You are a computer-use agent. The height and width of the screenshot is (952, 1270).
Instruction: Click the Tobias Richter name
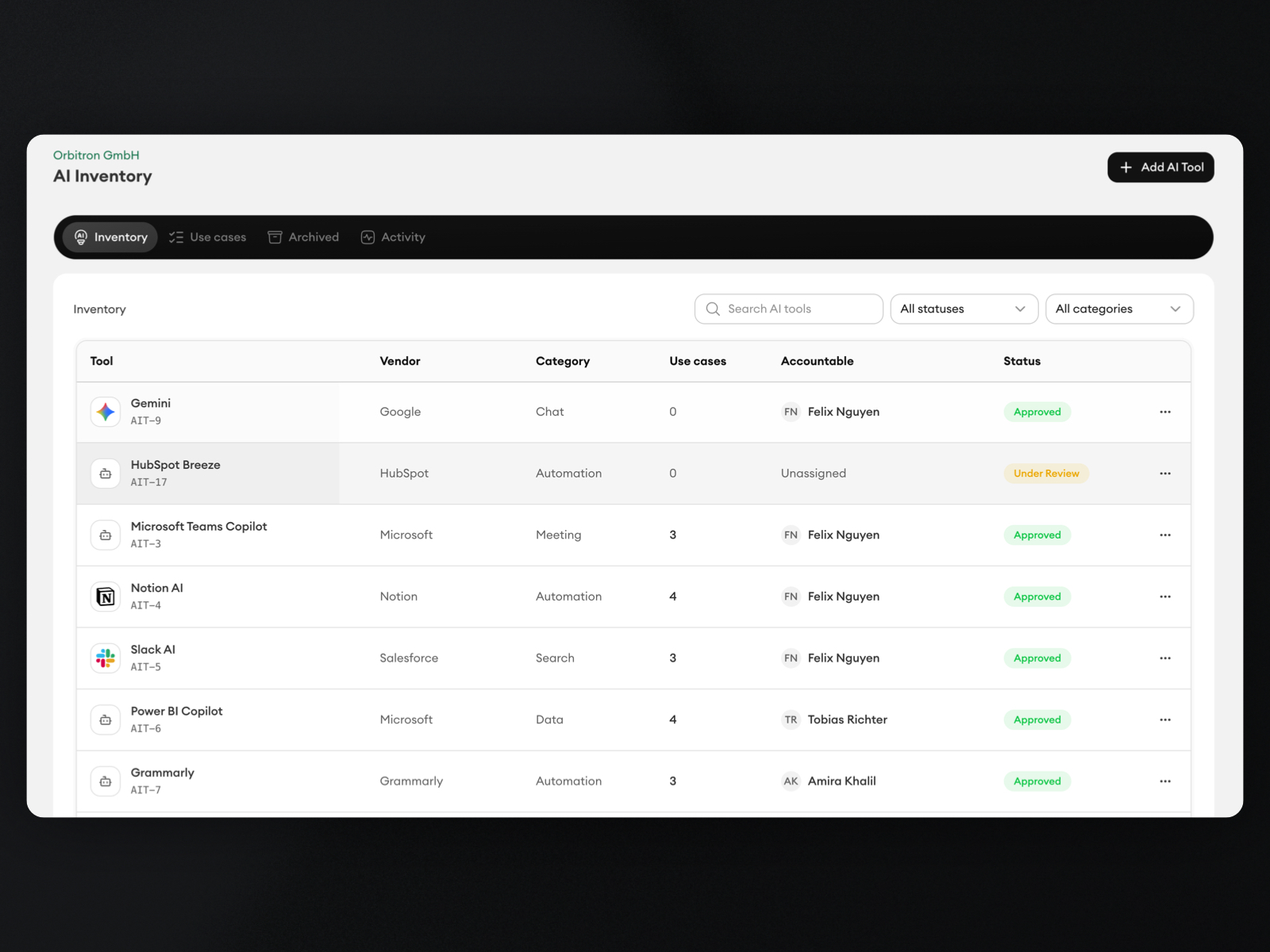click(x=848, y=720)
